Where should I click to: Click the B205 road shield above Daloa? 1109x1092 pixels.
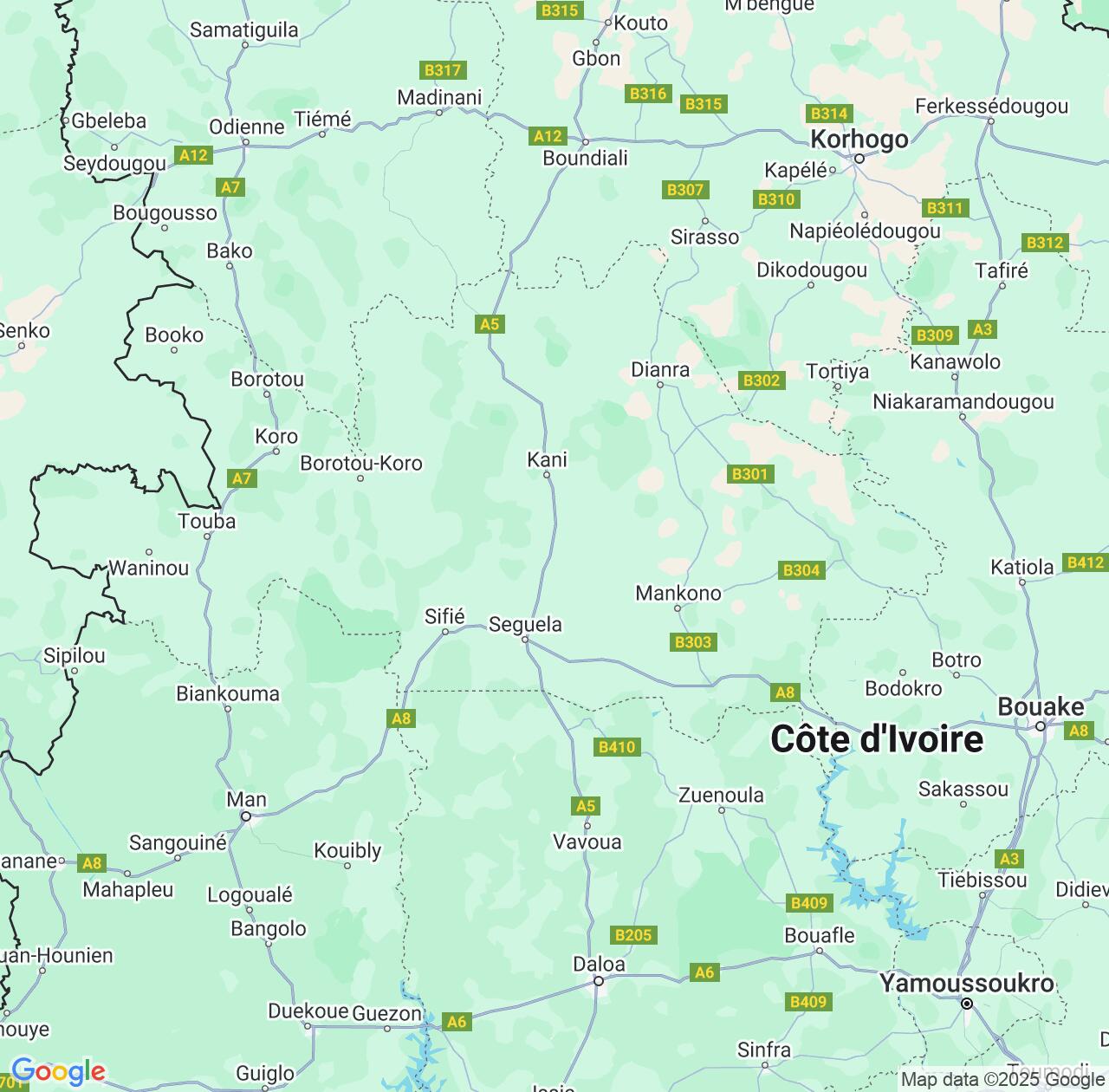click(x=633, y=935)
